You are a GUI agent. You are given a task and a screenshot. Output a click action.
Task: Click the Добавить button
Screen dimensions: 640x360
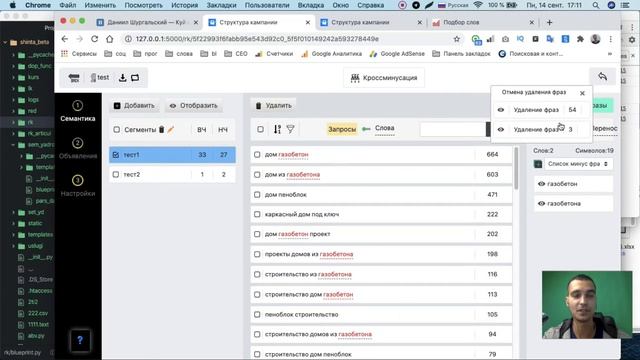pos(134,106)
